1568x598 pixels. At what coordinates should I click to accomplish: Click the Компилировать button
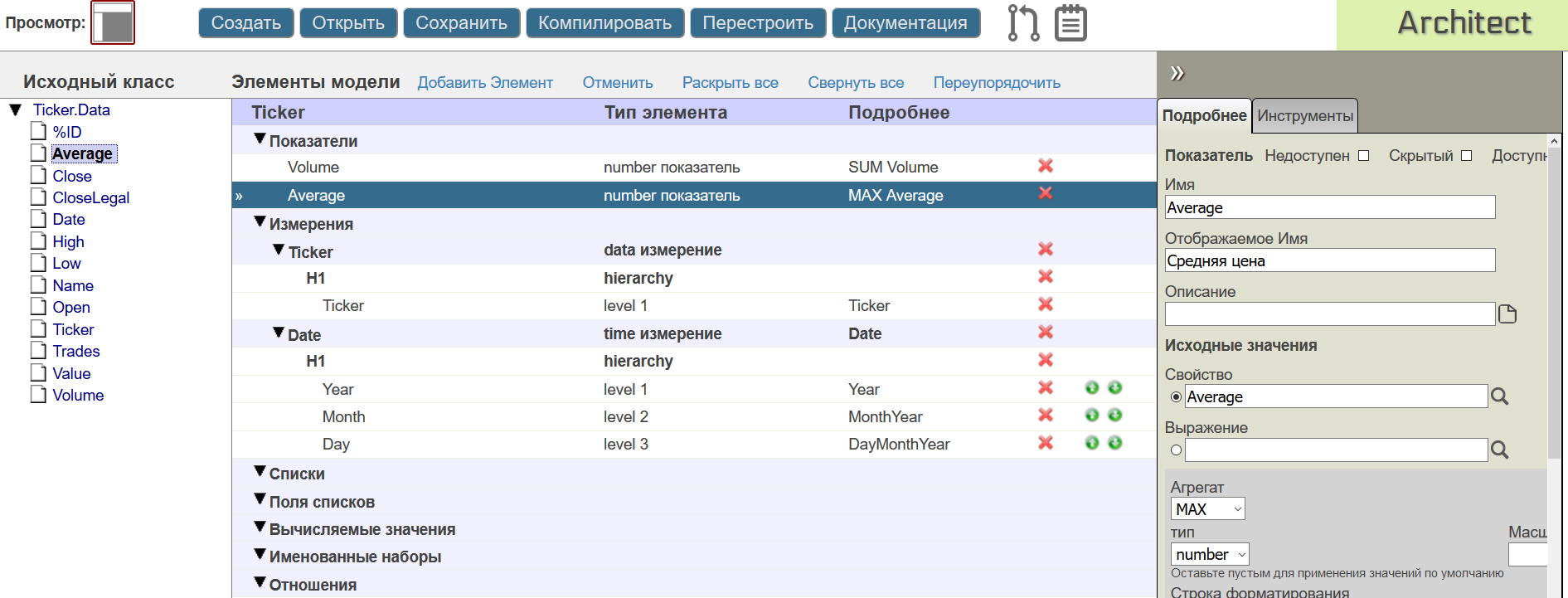coord(605,23)
